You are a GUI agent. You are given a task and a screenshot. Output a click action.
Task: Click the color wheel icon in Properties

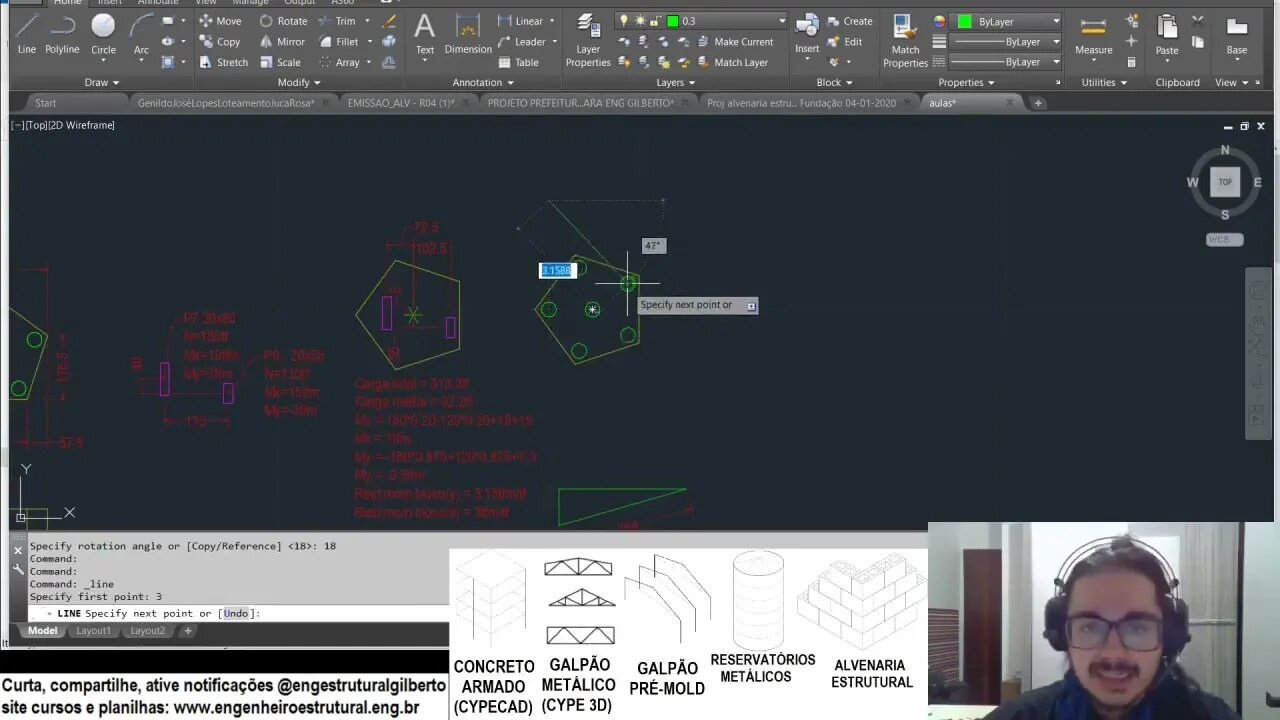939,21
